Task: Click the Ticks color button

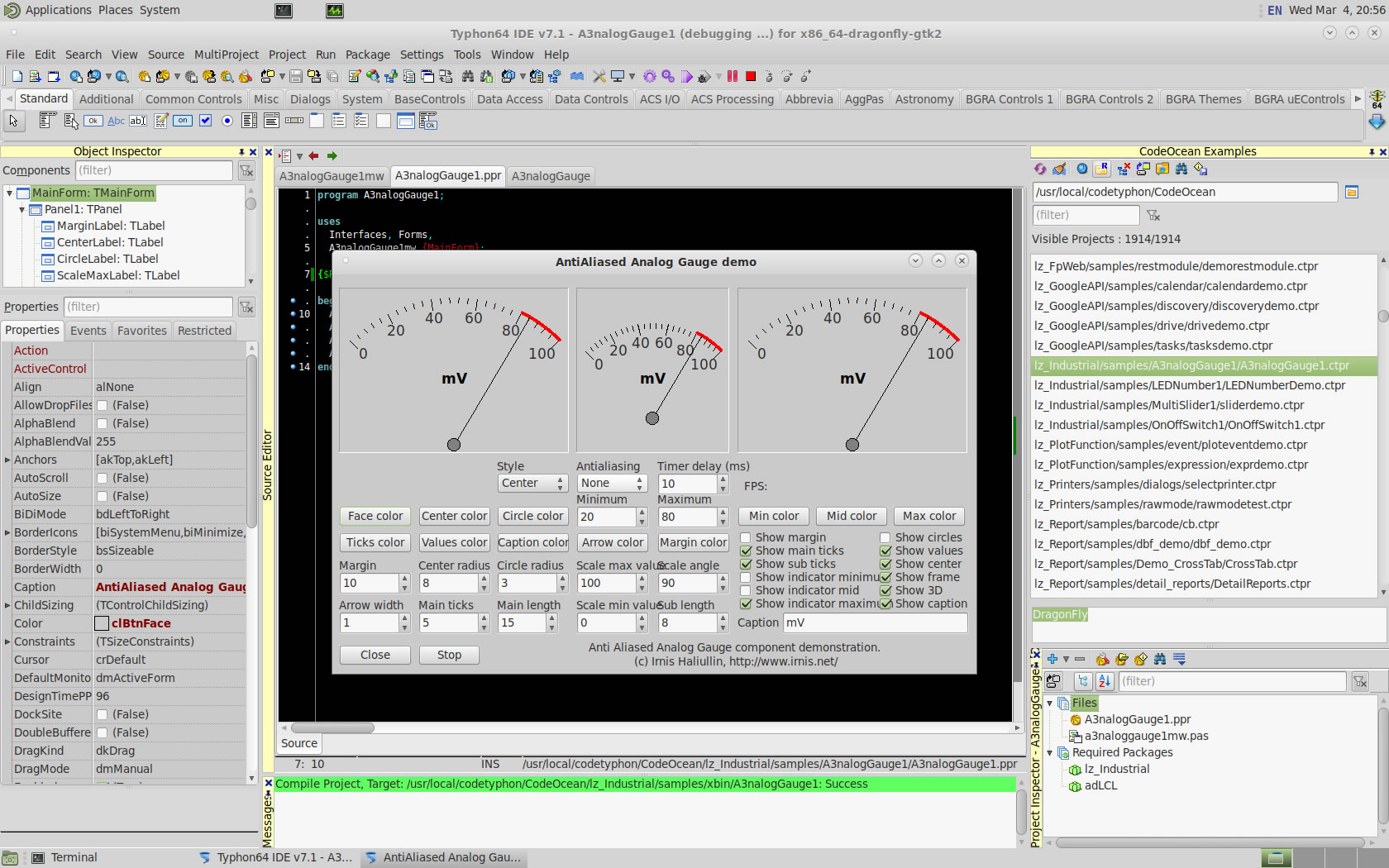Action: (375, 542)
